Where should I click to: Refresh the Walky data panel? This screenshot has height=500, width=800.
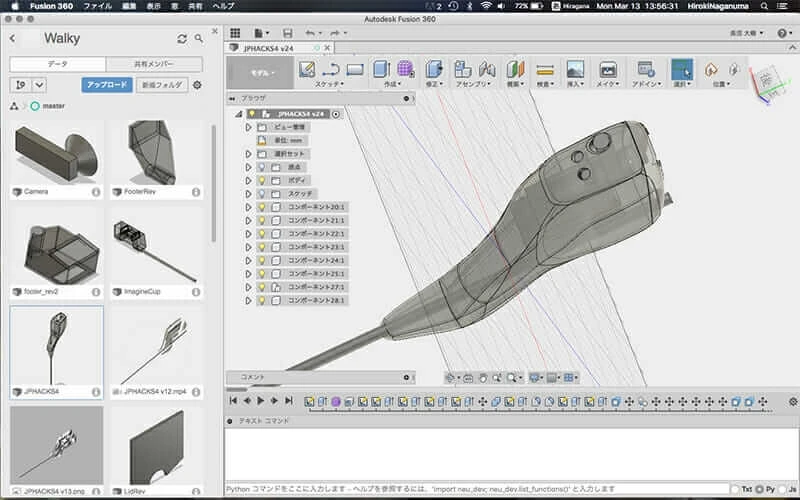point(182,38)
